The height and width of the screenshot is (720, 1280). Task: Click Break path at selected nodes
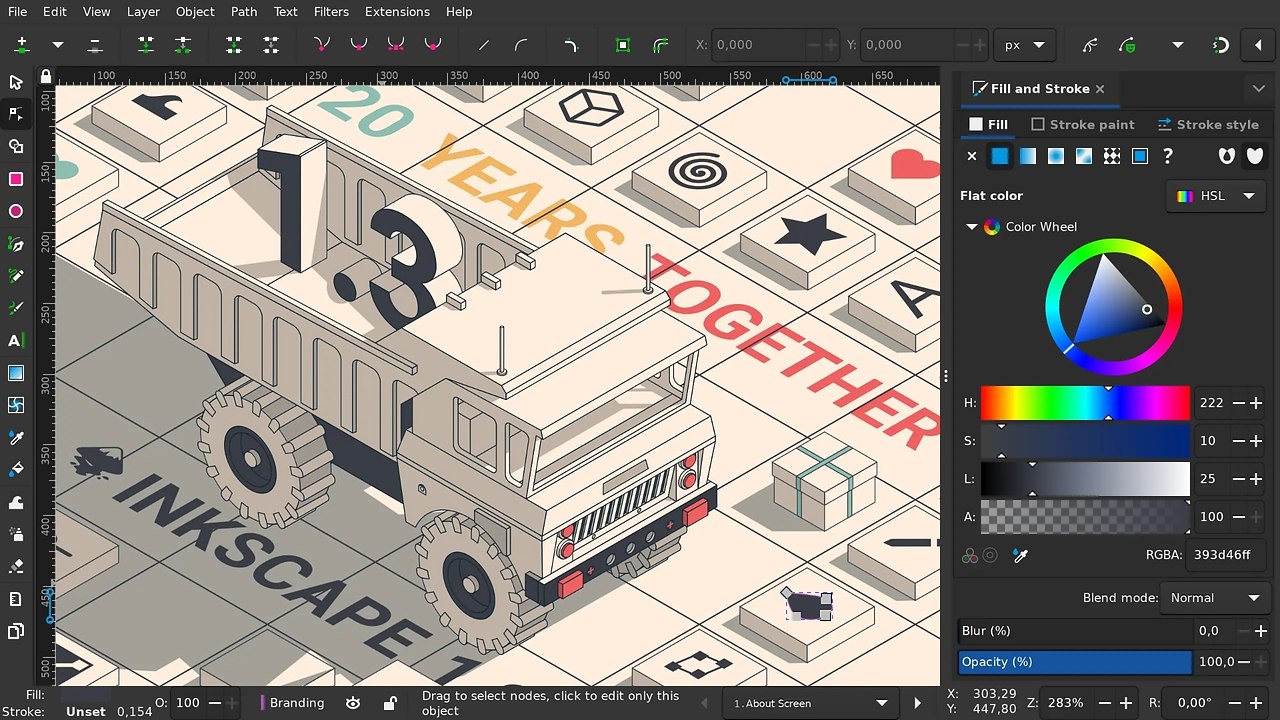pos(183,45)
